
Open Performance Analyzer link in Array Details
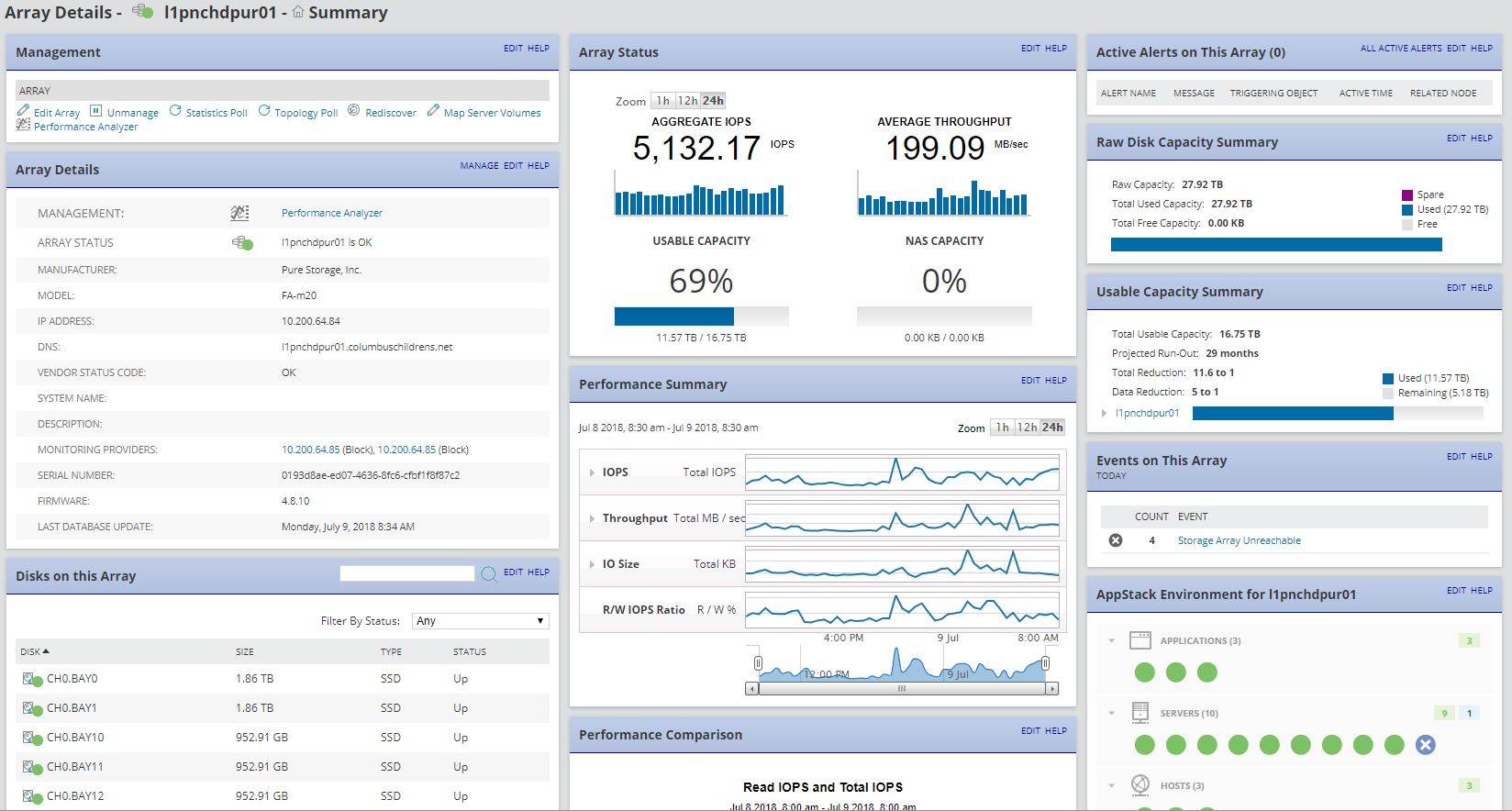(332, 213)
